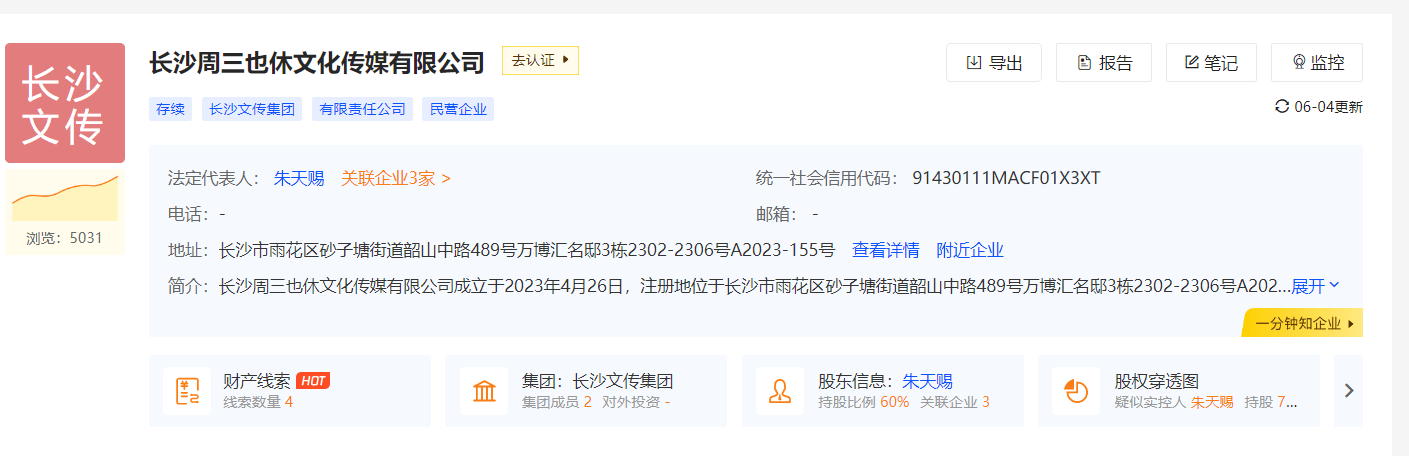The height and width of the screenshot is (456, 1409).
Task: Click the 财产线索 property clues icon
Action: coord(187,391)
